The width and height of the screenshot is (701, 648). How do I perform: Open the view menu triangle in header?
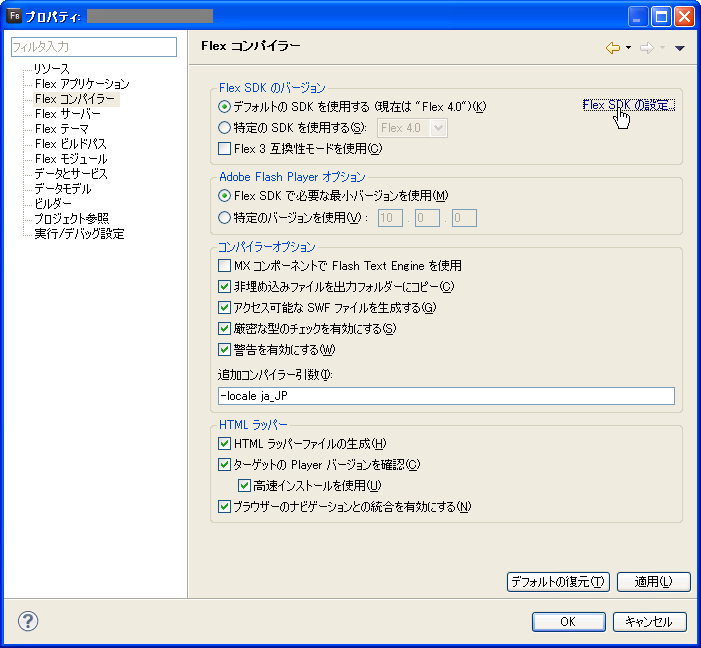tap(680, 48)
